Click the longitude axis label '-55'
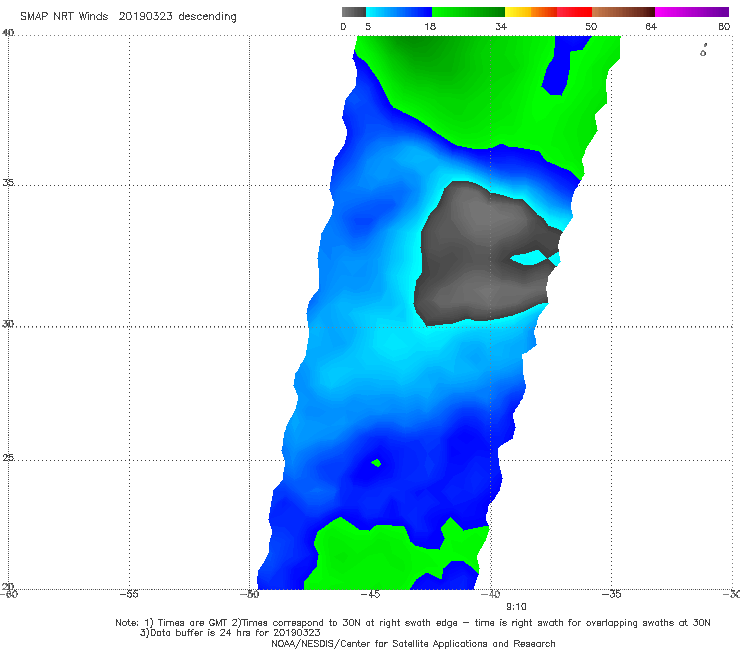The image size is (740, 650). 129,594
